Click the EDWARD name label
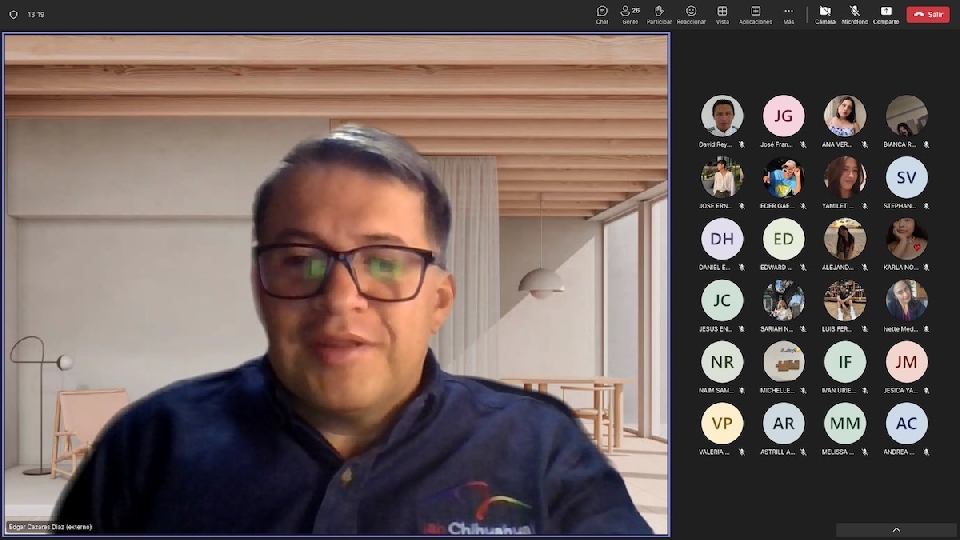Viewport: 960px width, 540px height. pyautogui.click(x=776, y=268)
